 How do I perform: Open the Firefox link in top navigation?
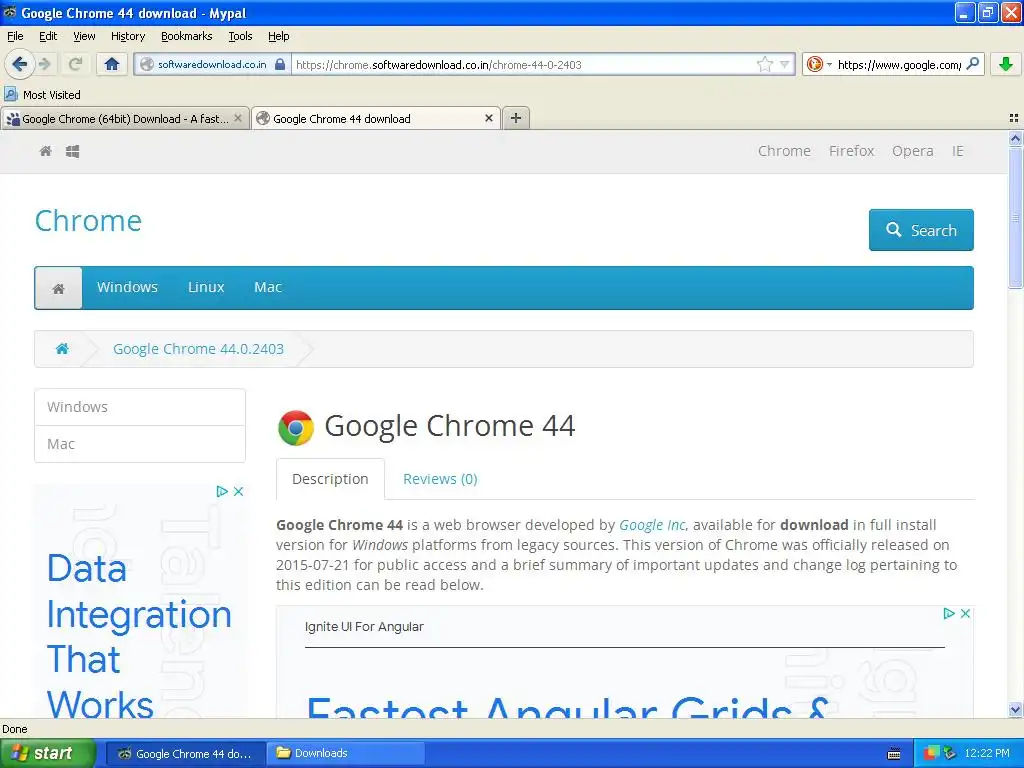(x=851, y=151)
